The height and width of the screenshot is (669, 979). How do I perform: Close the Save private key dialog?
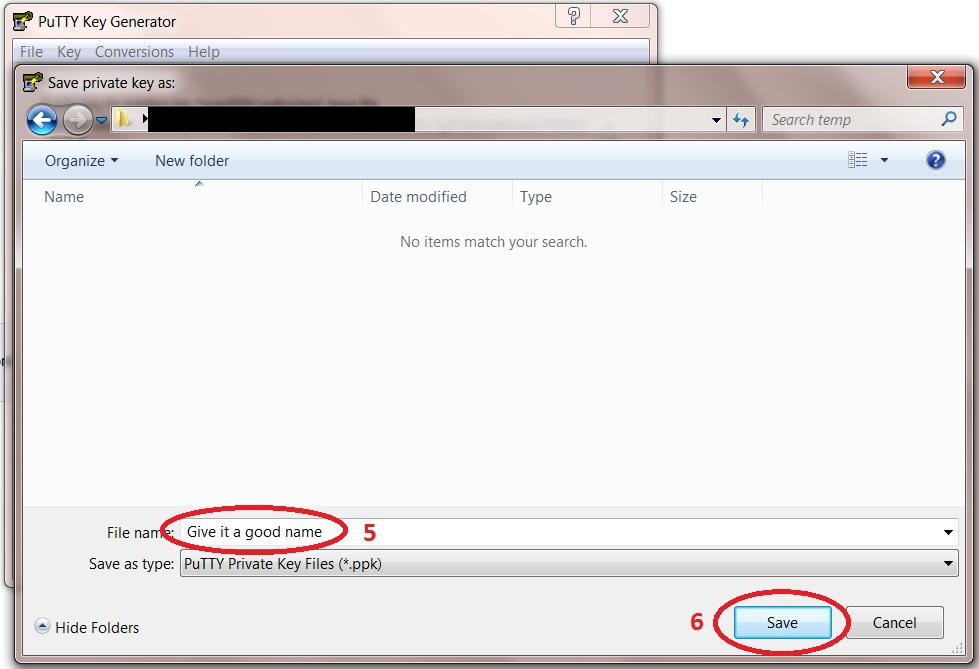click(937, 77)
